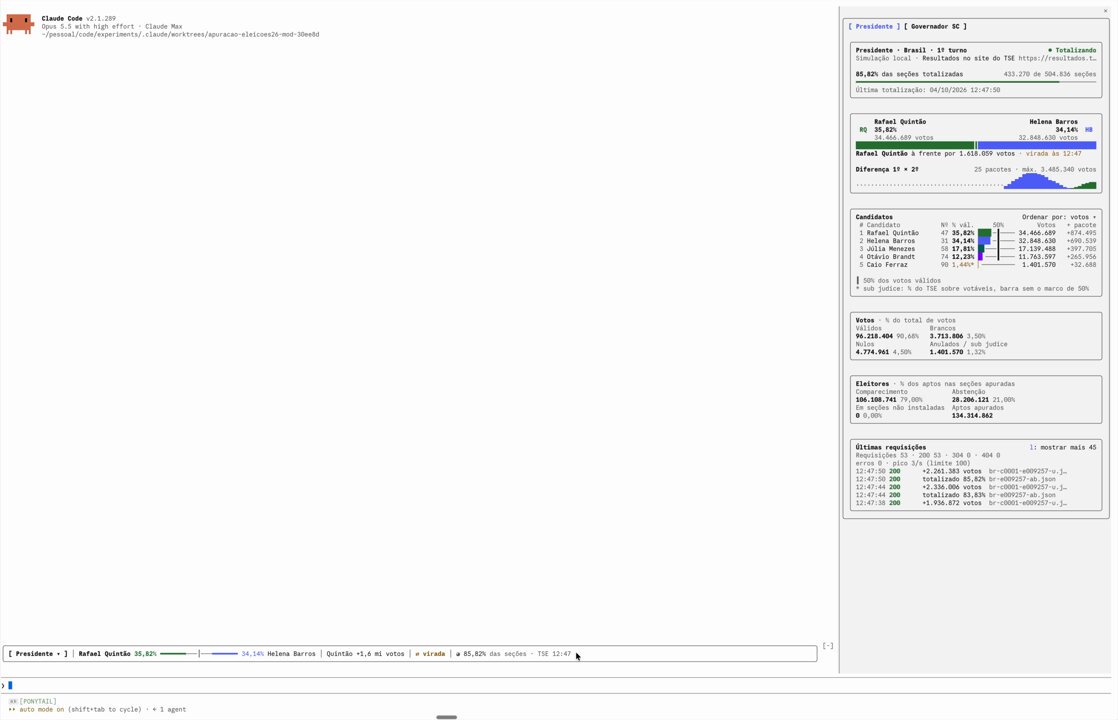This screenshot has width=1118, height=720.
Task: Expand requests with 'mostrar mais 45'
Action: click(x=1062, y=448)
